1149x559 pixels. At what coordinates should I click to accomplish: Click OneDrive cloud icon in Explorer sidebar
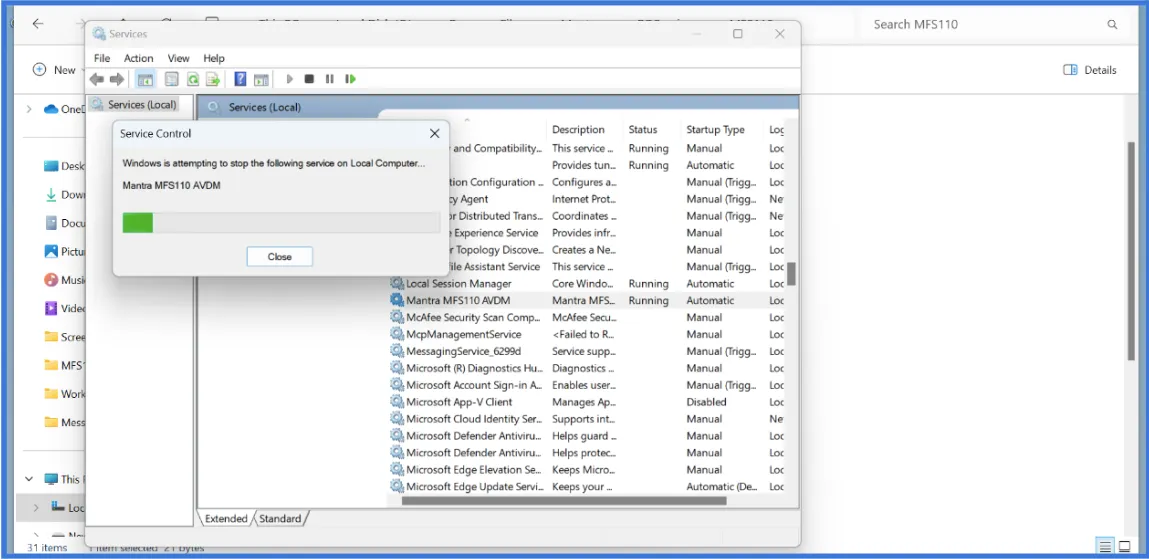(x=51, y=109)
